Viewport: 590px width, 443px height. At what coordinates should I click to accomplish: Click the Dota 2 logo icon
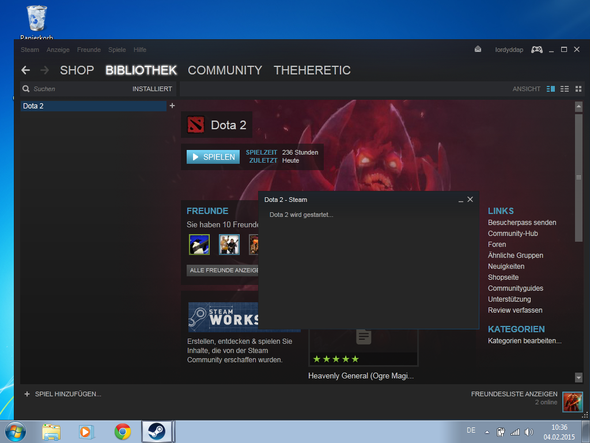coord(196,125)
